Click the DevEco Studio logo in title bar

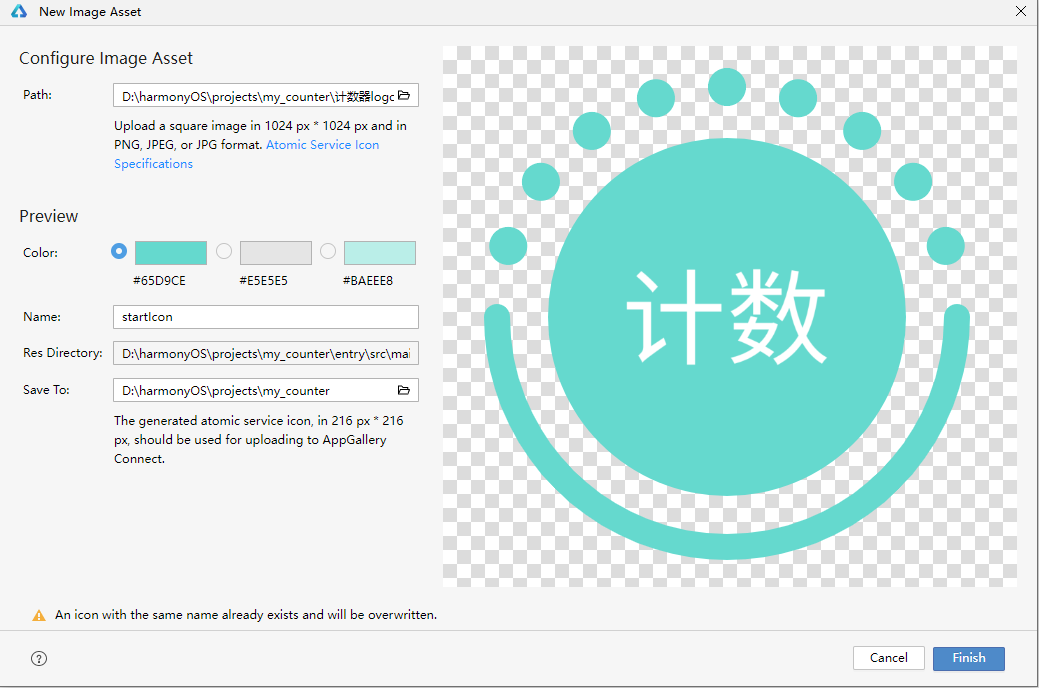[19, 11]
